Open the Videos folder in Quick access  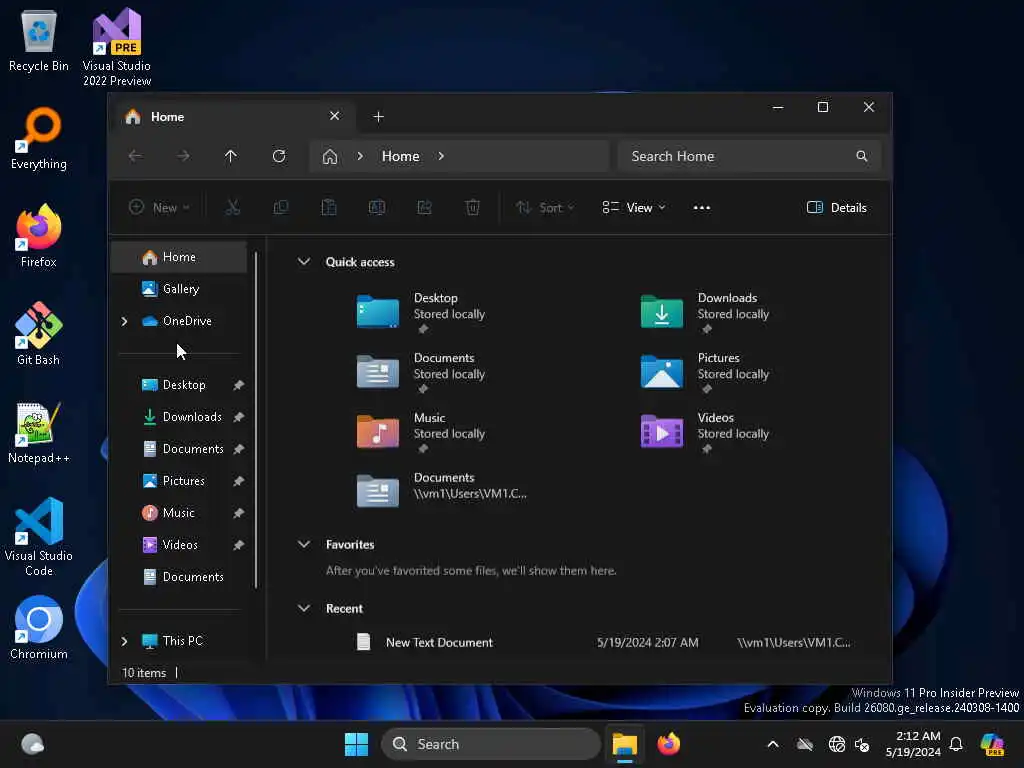click(x=705, y=432)
